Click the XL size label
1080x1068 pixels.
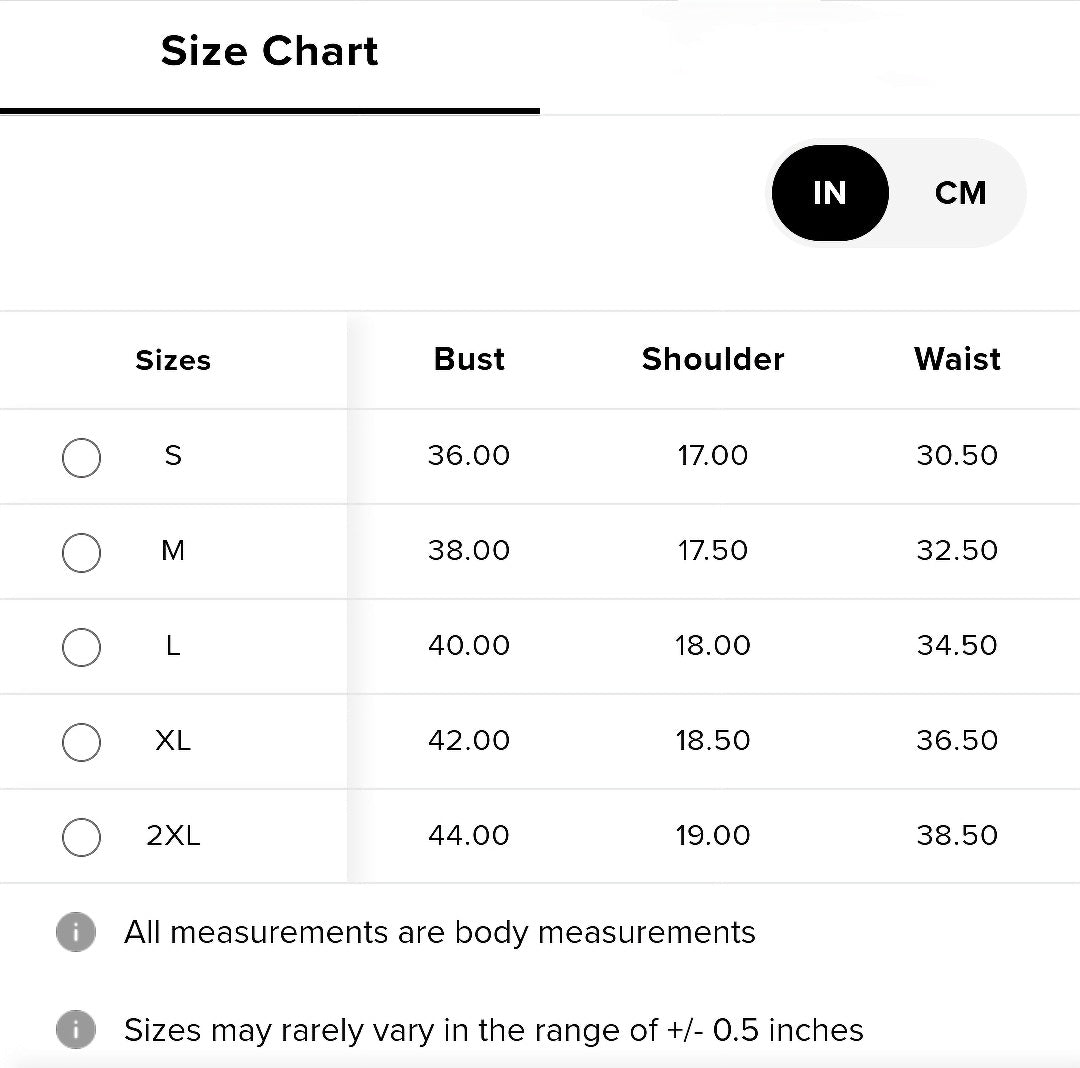point(173,740)
